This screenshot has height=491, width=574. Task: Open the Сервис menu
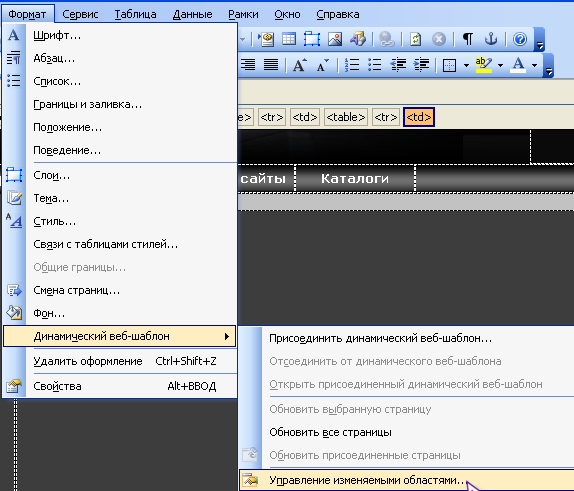tap(80, 14)
